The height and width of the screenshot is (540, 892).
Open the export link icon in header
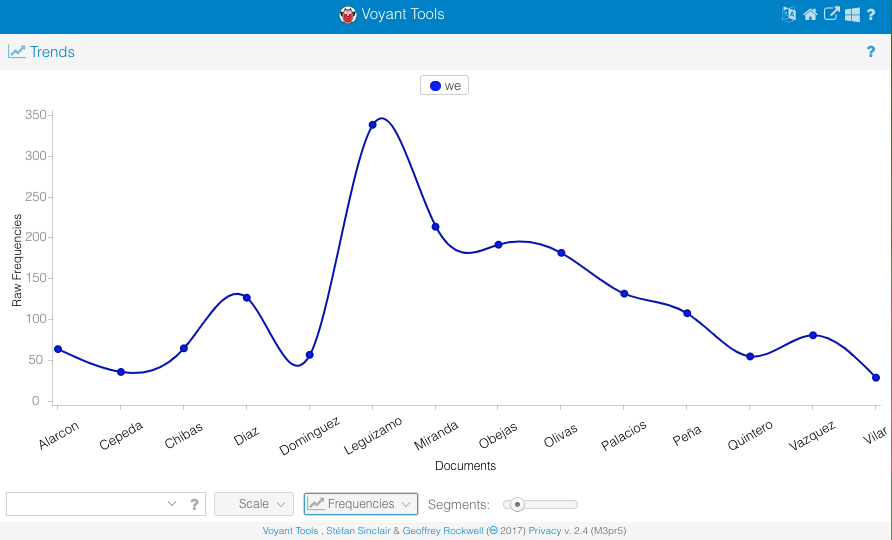coord(831,14)
